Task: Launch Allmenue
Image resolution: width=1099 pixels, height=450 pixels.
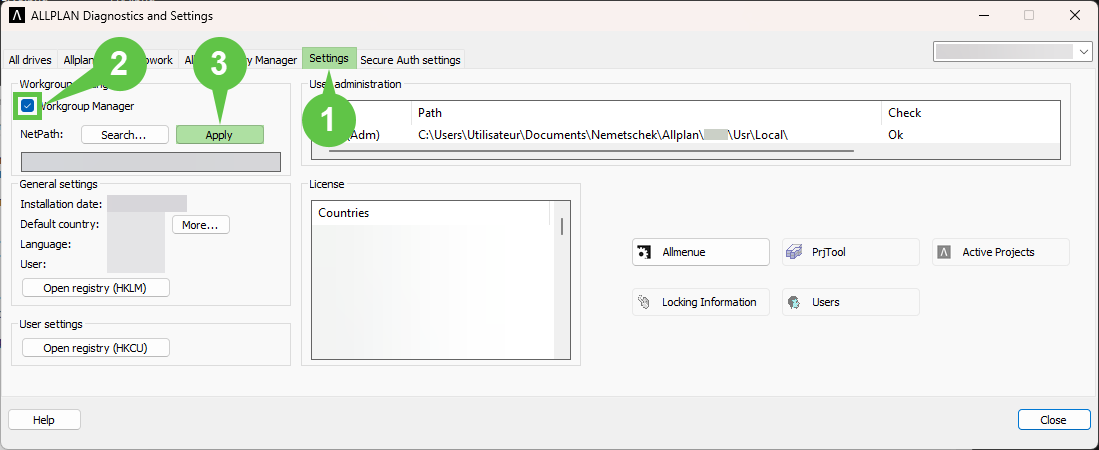Action: tap(701, 252)
